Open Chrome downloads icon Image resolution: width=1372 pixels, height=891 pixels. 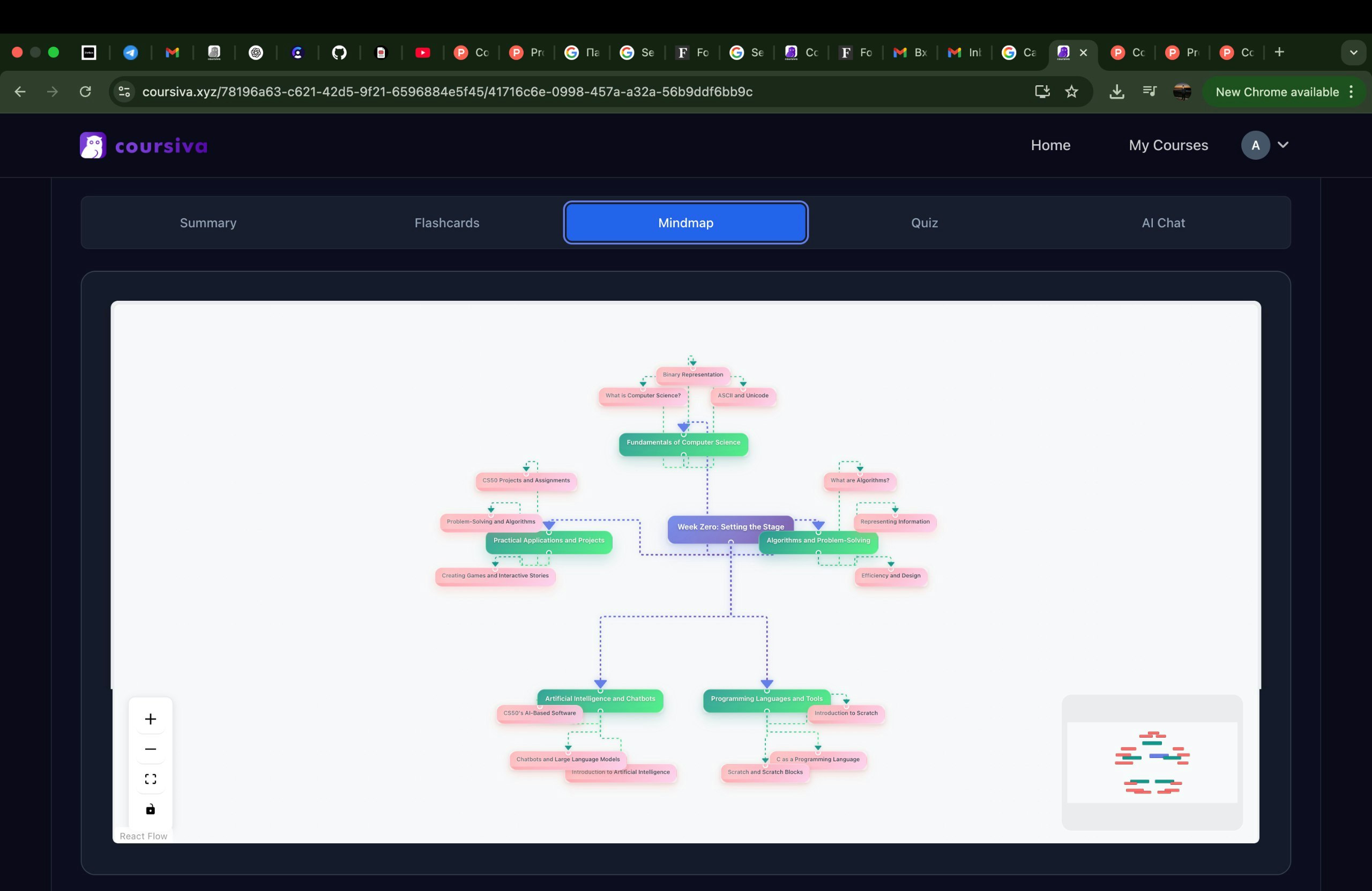(x=1116, y=92)
